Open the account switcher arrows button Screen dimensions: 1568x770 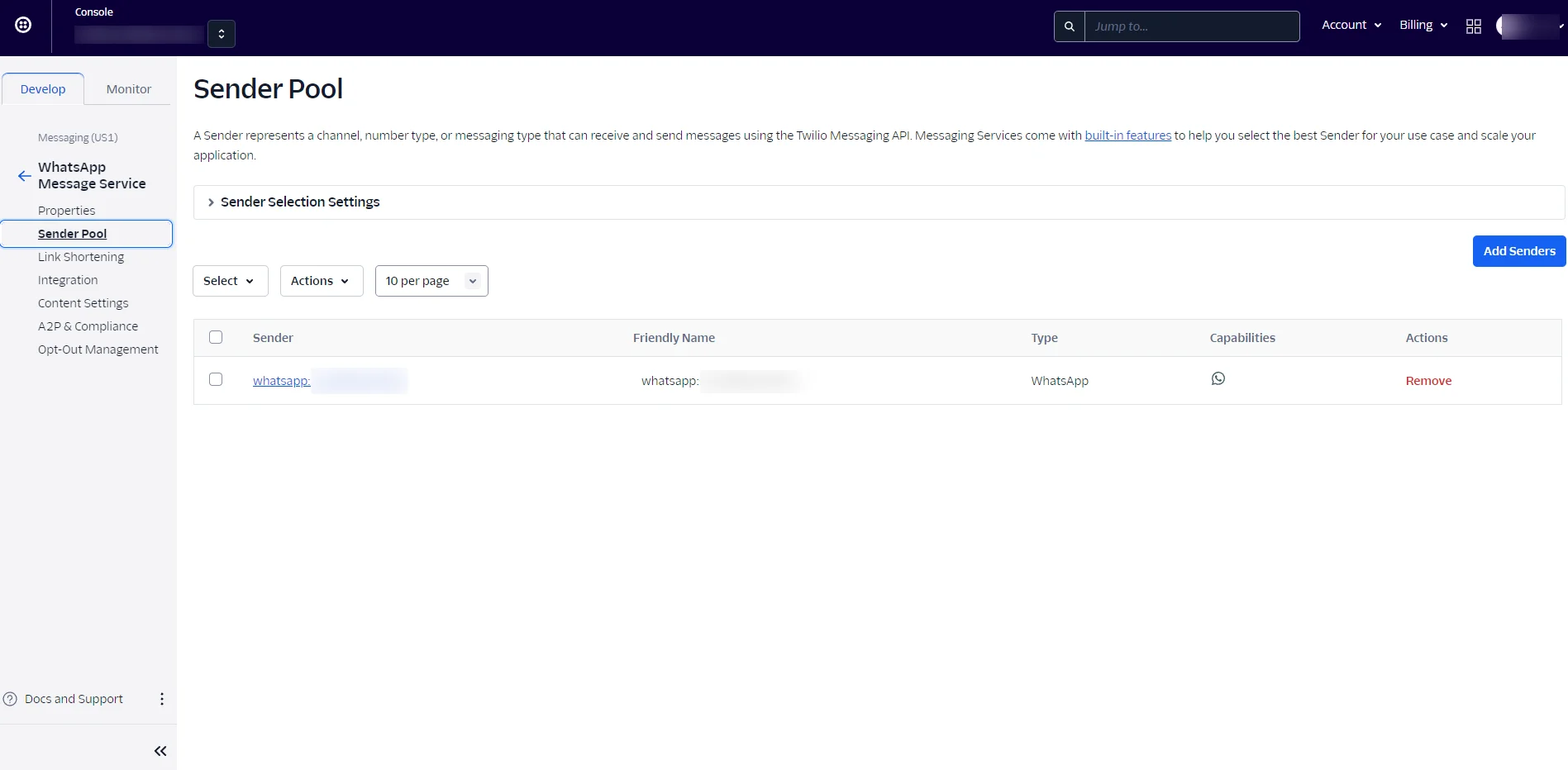(x=222, y=34)
